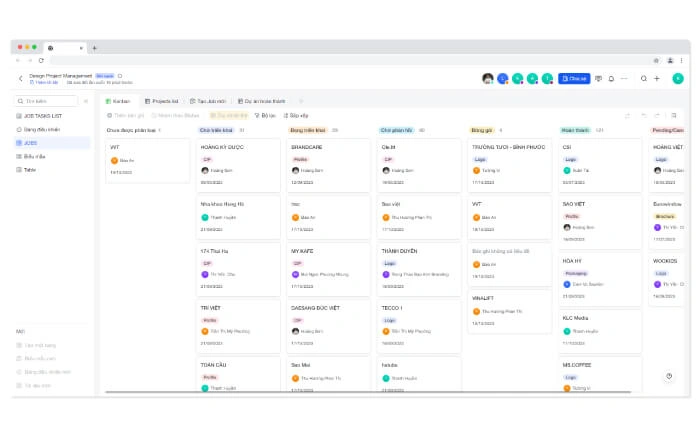Click the blue Chia sẻ share button
Viewport: 700px width, 436px height.
pos(573,78)
